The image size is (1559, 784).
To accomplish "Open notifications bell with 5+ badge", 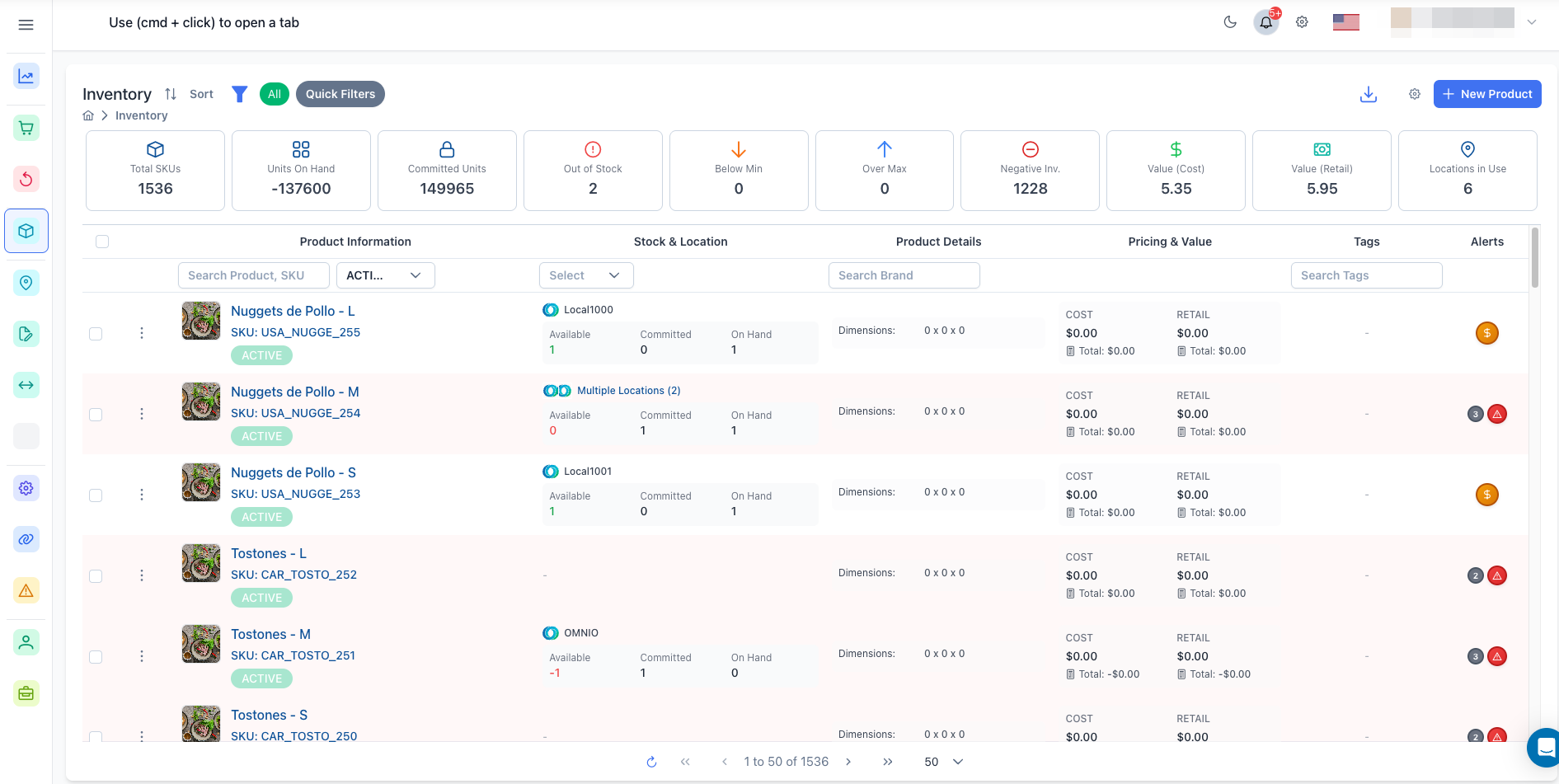I will [1266, 22].
